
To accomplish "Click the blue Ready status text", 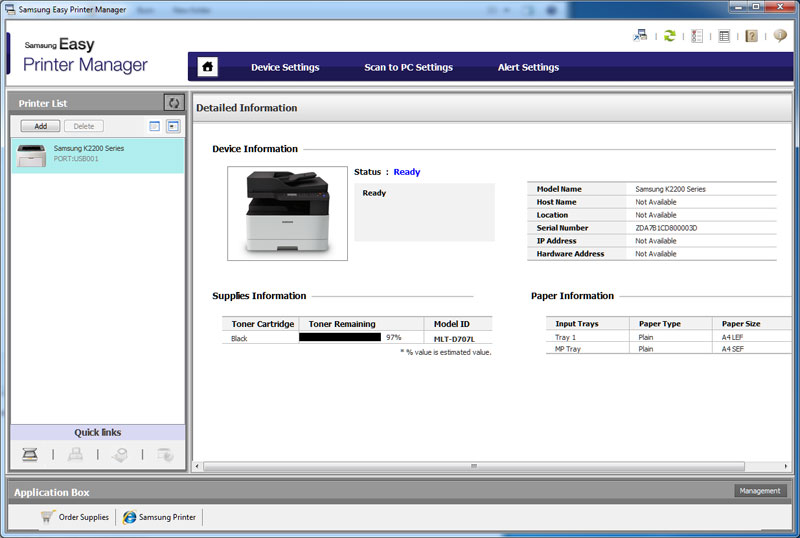I will pos(407,172).
